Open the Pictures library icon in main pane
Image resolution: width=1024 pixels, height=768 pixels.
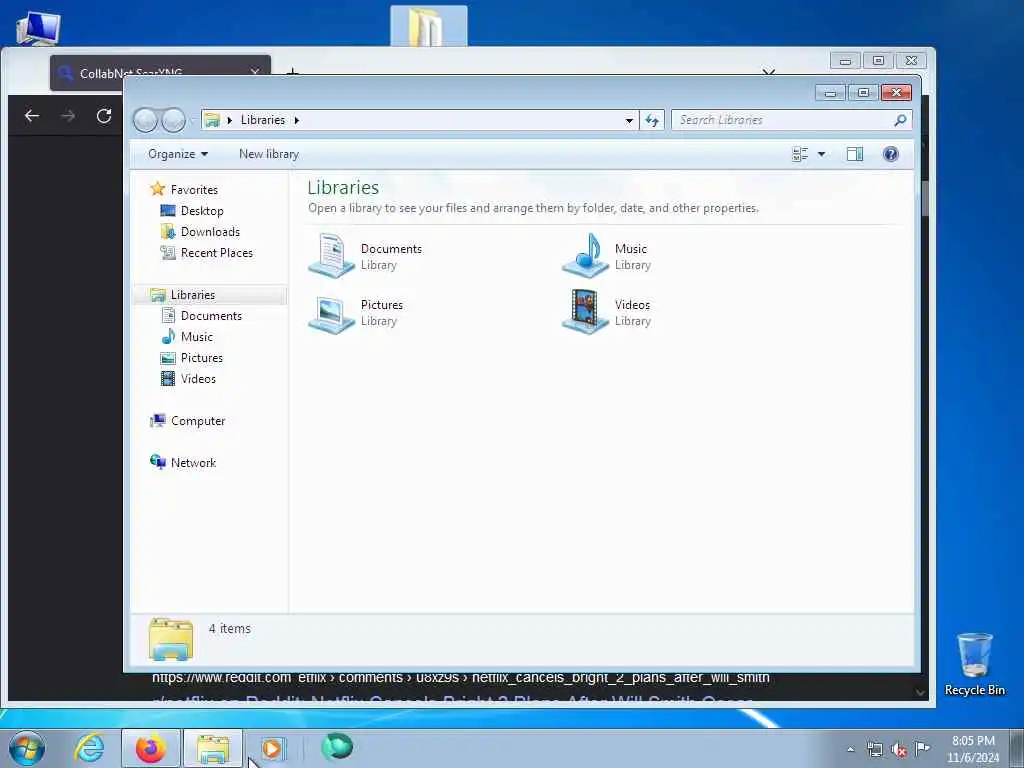tap(332, 313)
